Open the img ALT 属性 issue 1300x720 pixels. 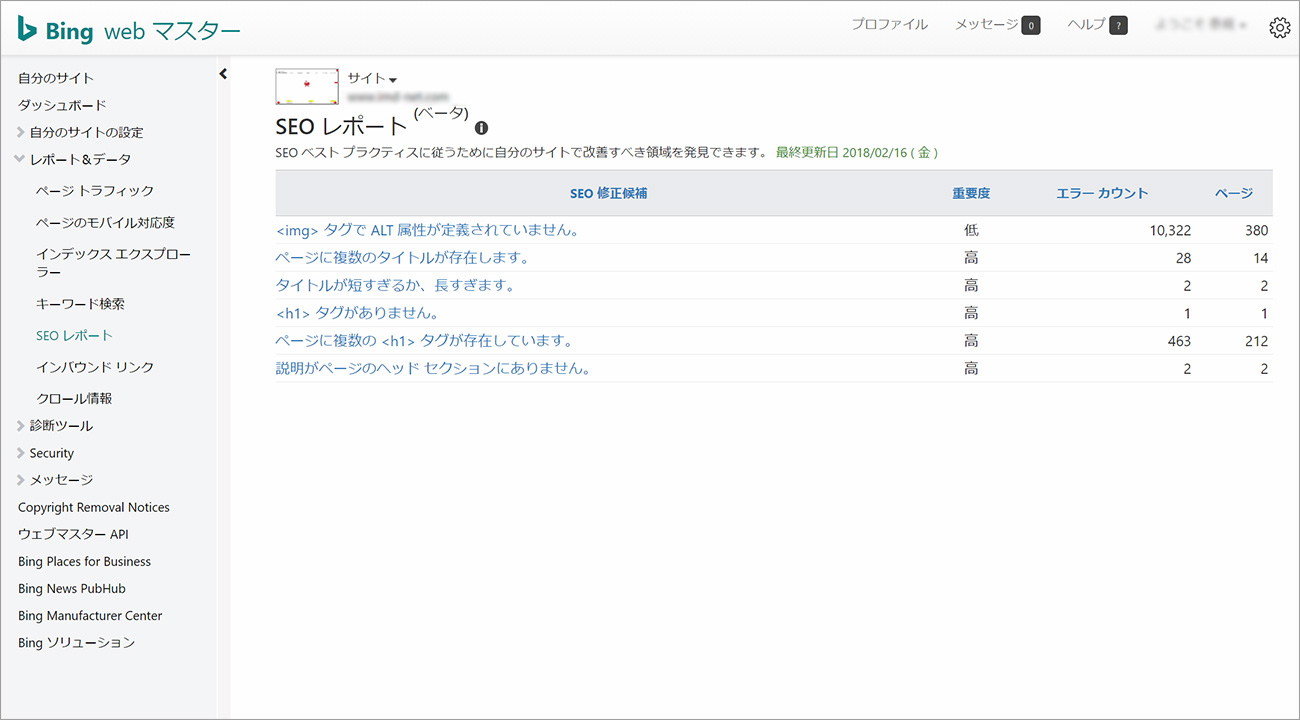pos(427,230)
